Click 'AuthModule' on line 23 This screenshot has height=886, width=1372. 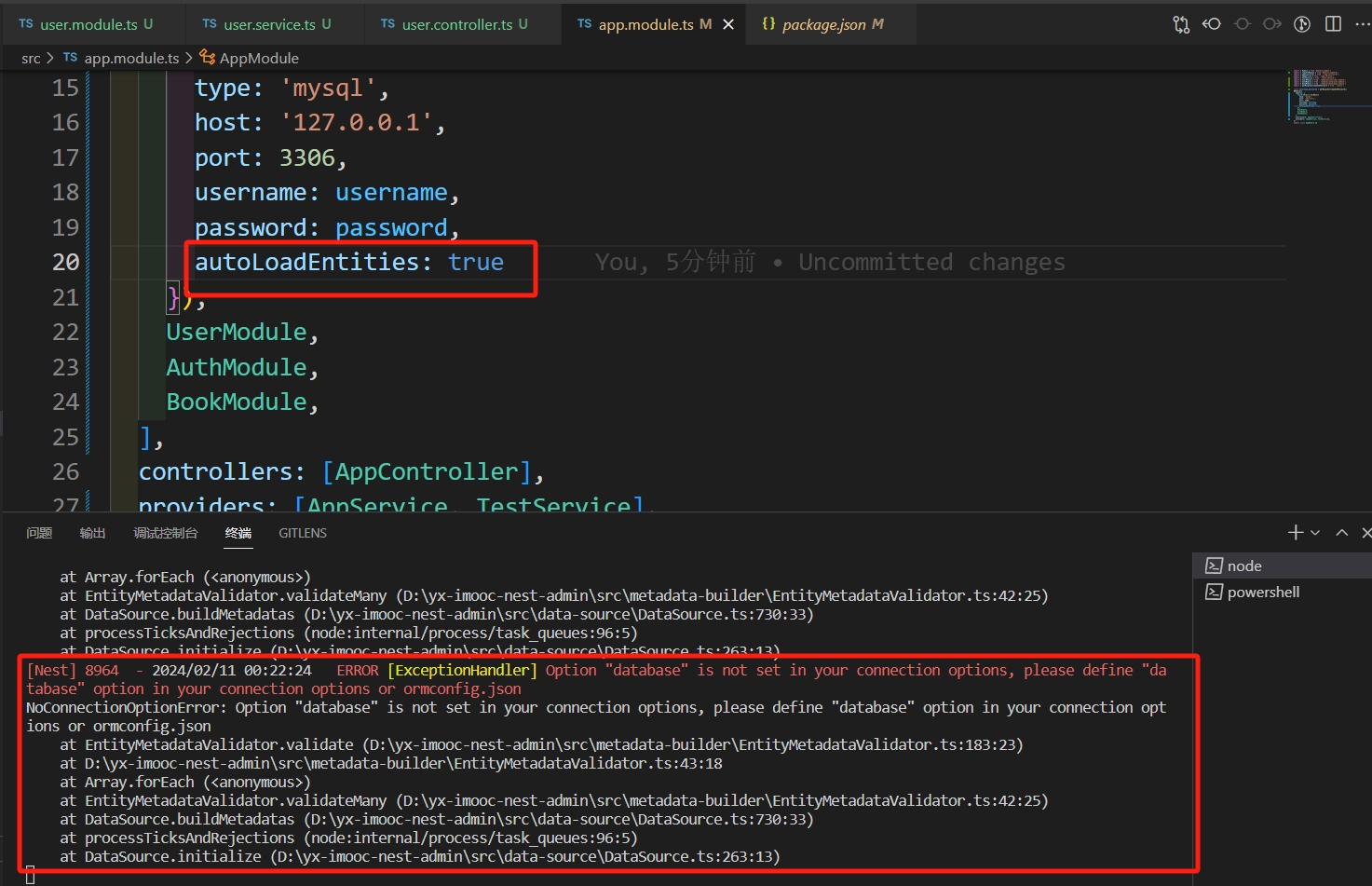tap(237, 367)
